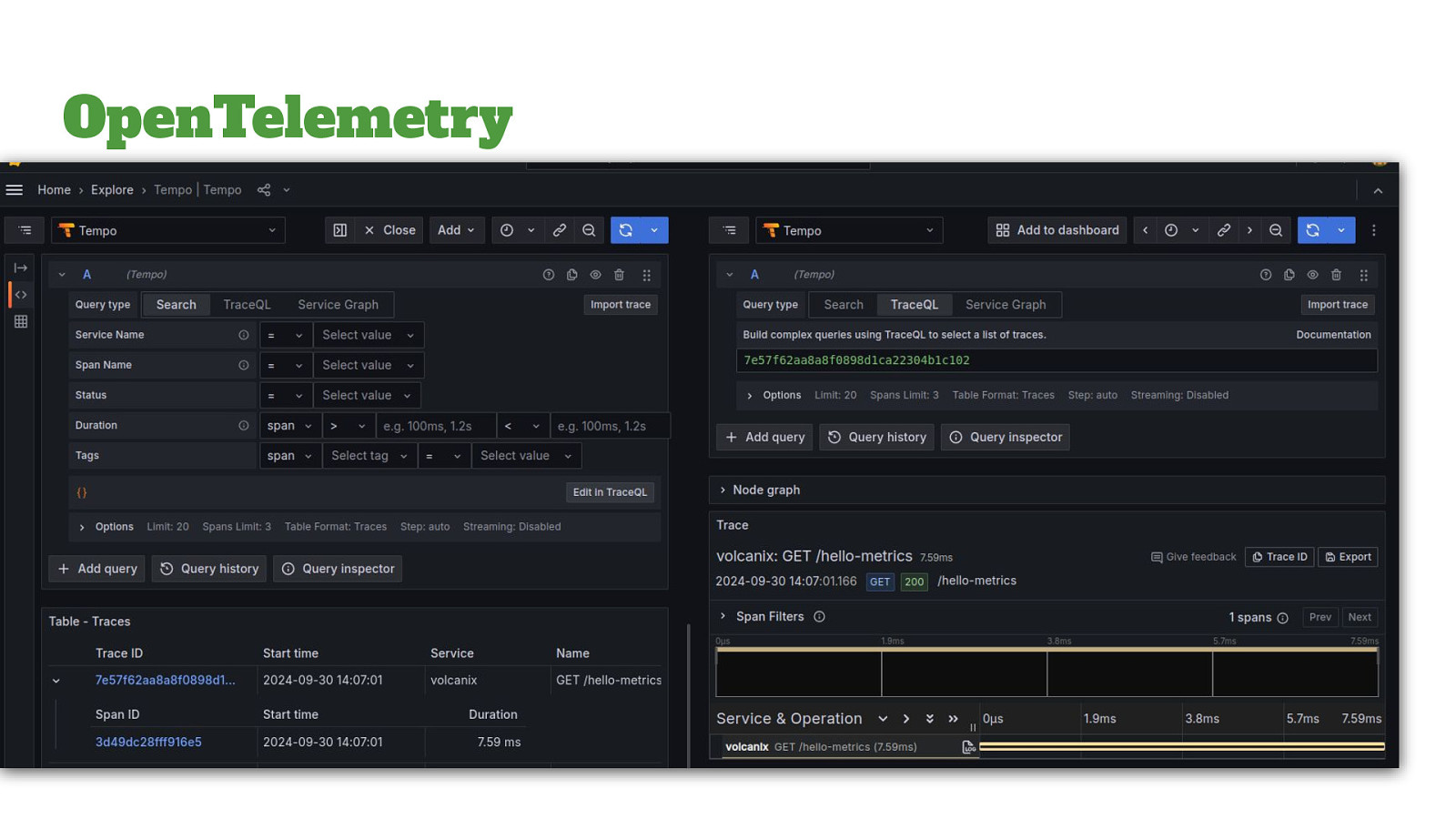Copy shortened link in left pane
The image size is (1456, 819).
click(x=560, y=230)
